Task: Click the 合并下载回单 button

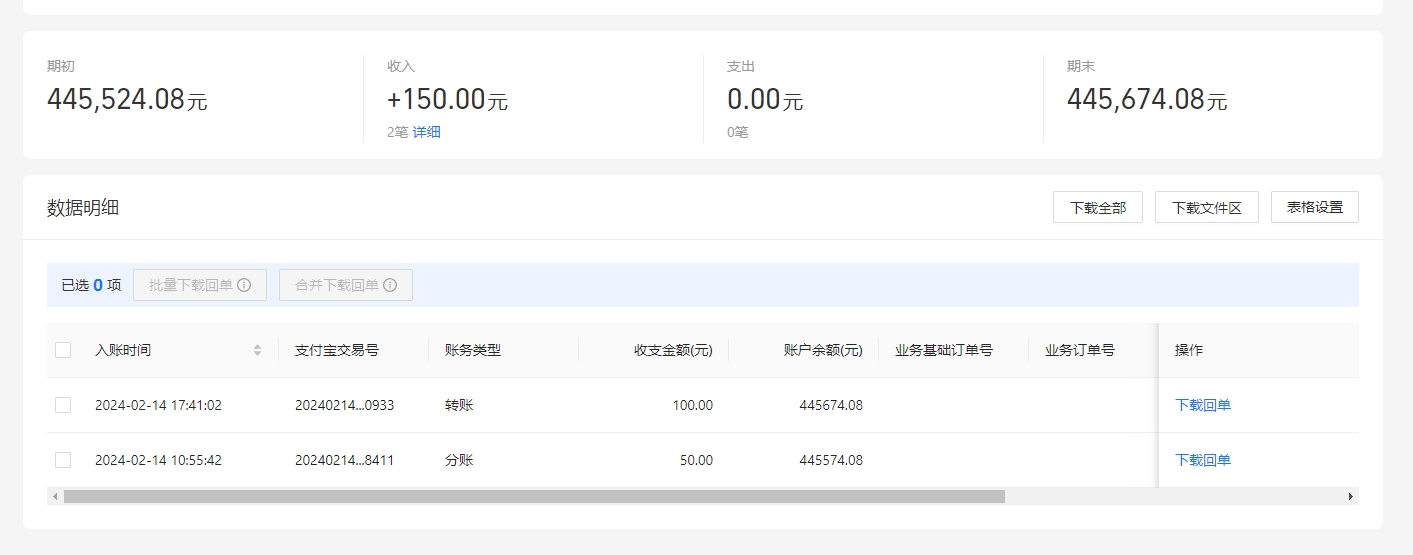Action: [x=346, y=285]
